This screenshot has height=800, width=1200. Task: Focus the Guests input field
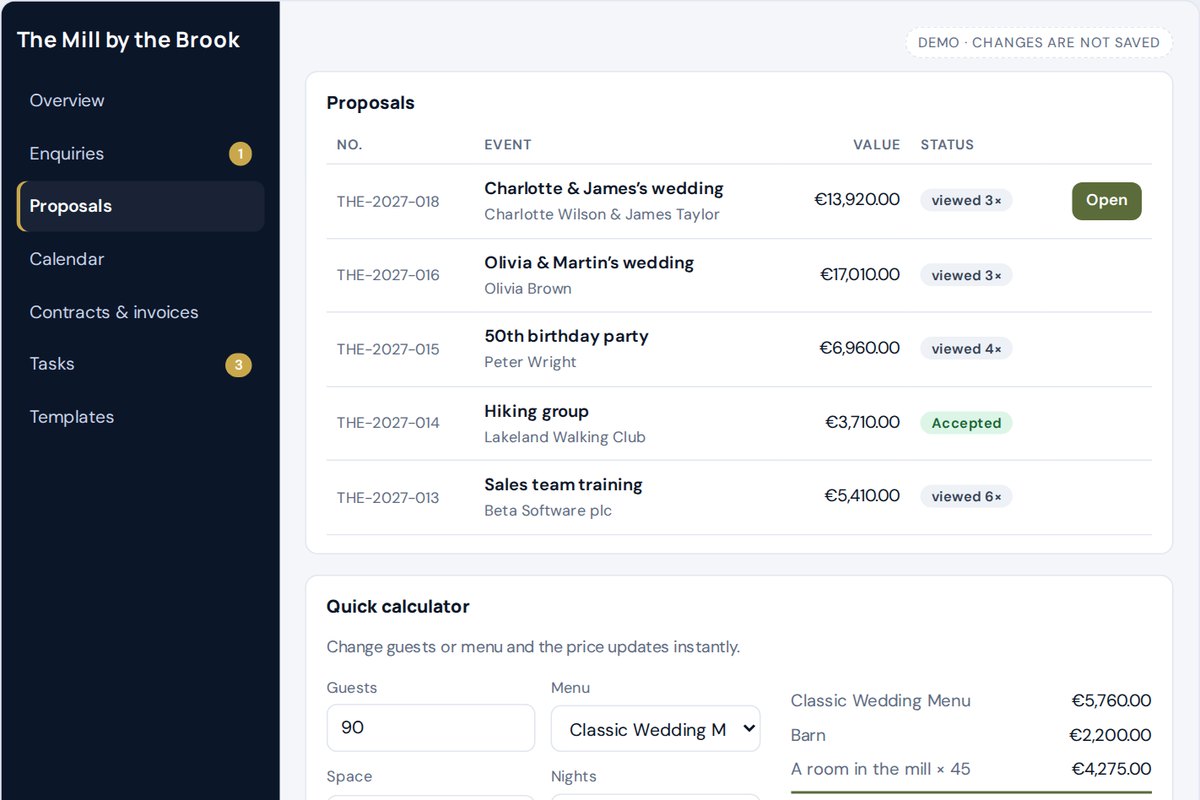pyautogui.click(x=431, y=728)
